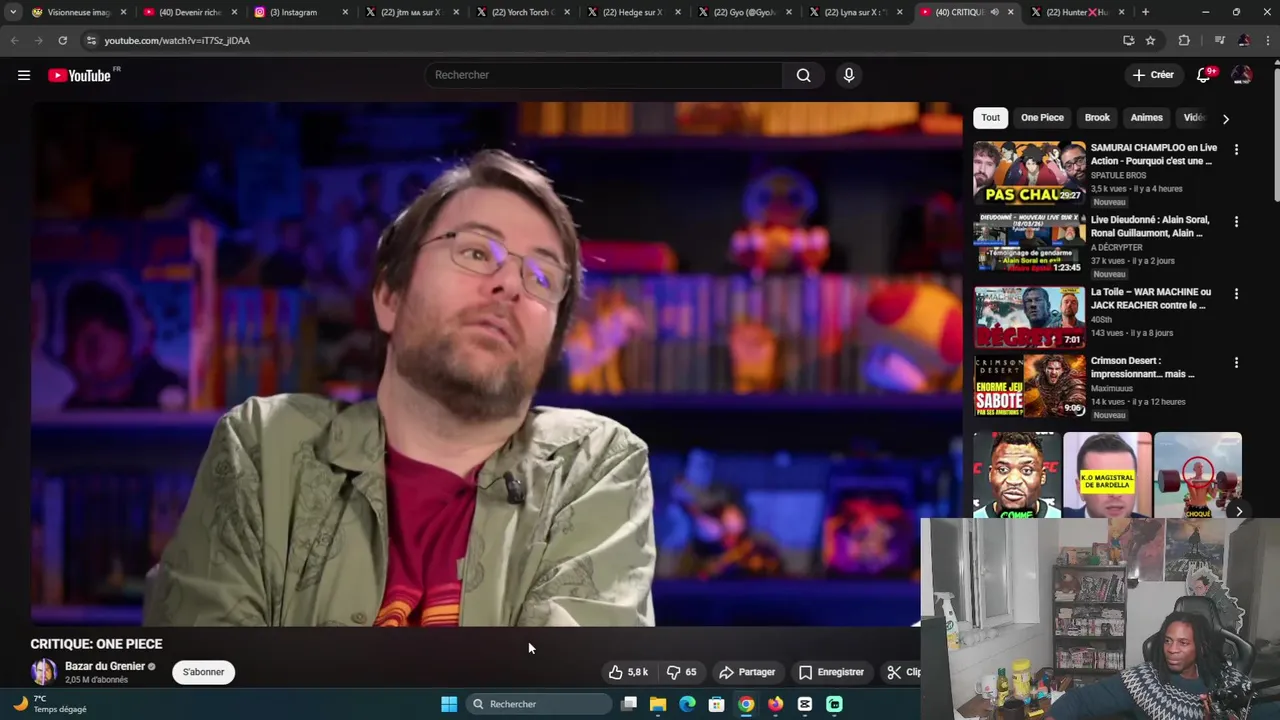Open the La Toile WAR MACHINE title
This screenshot has width=1280, height=720.
point(1151,298)
